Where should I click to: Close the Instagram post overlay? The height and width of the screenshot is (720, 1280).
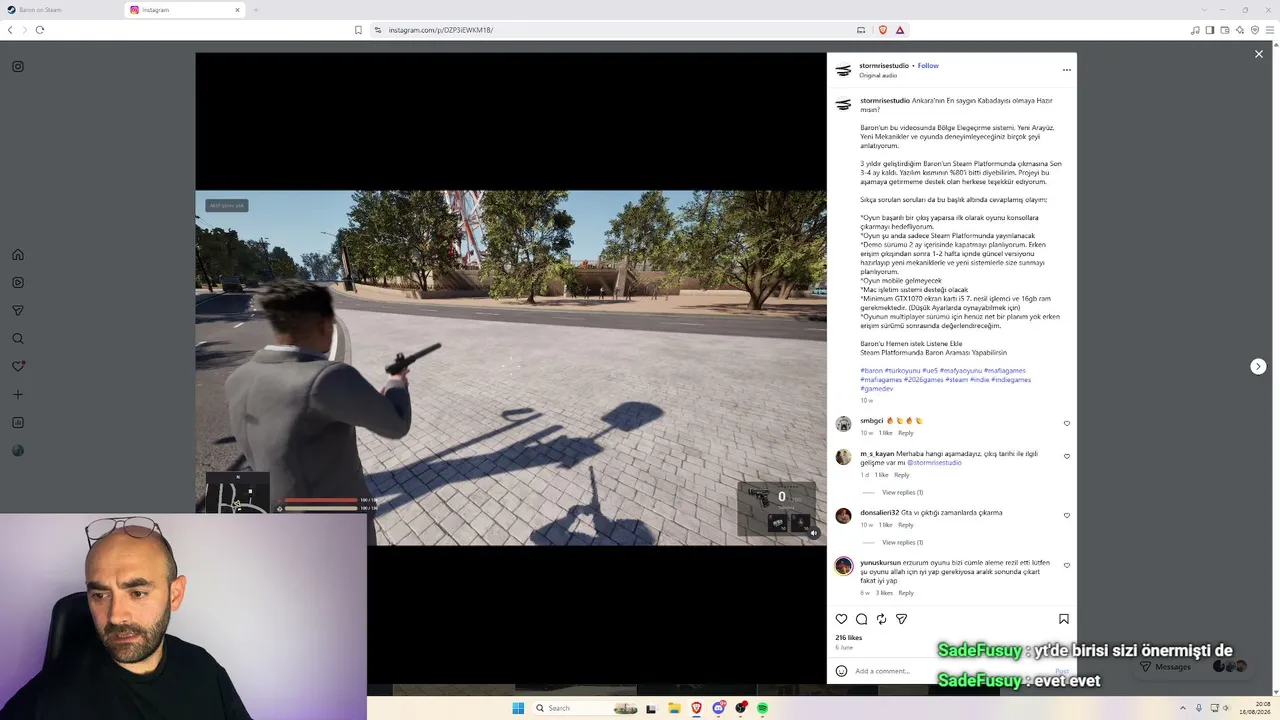tap(1258, 54)
